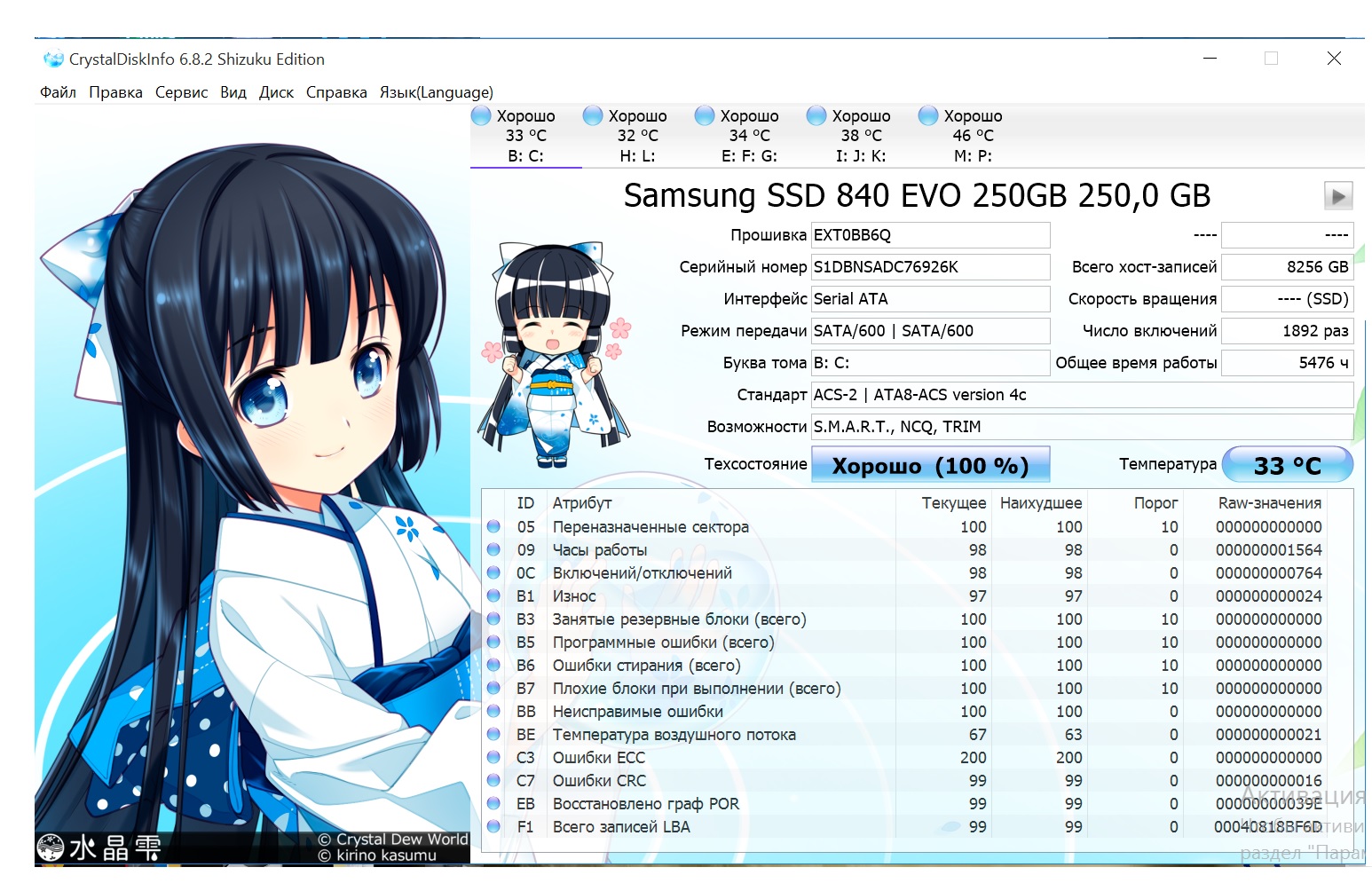This screenshot has height=891, width=1372.
Task: Click the status dot for Ошибки CRC
Action: 494,781
